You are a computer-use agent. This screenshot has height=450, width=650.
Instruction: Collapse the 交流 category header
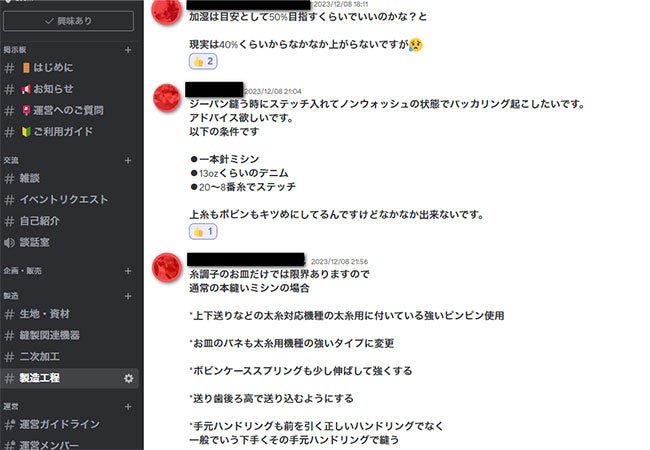11,160
